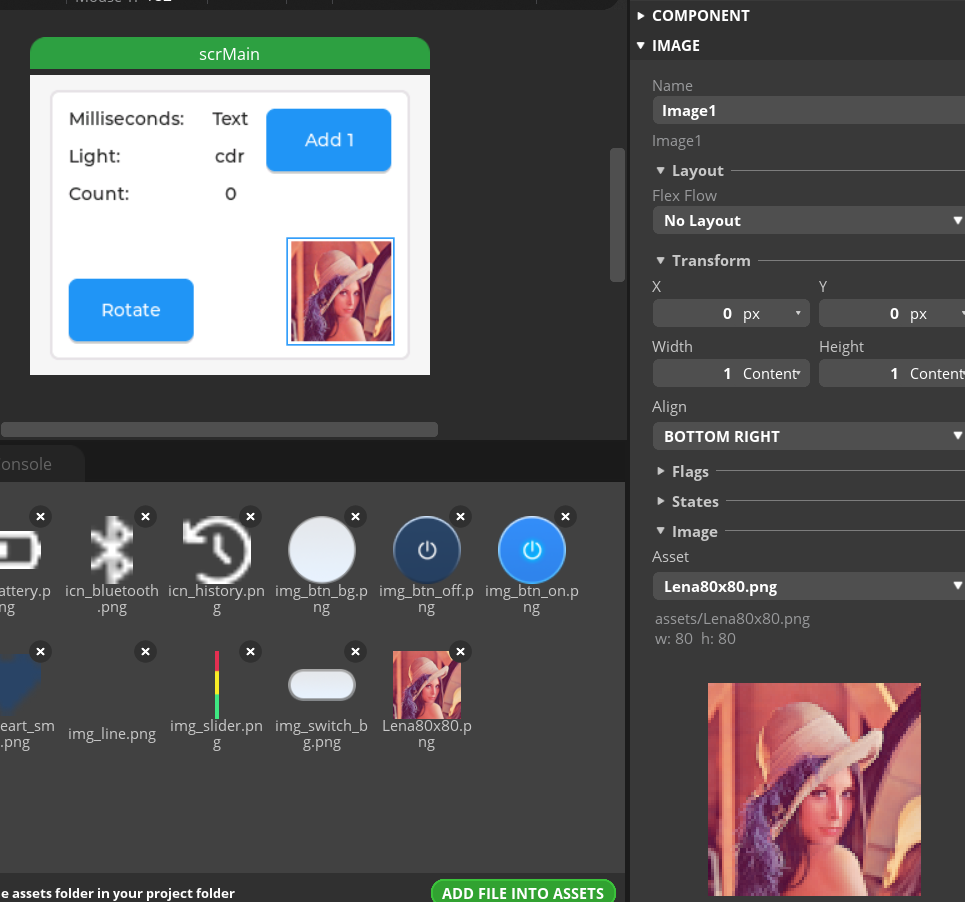Click the Name field containing Image1
The image size is (965, 902).
pyautogui.click(x=808, y=110)
